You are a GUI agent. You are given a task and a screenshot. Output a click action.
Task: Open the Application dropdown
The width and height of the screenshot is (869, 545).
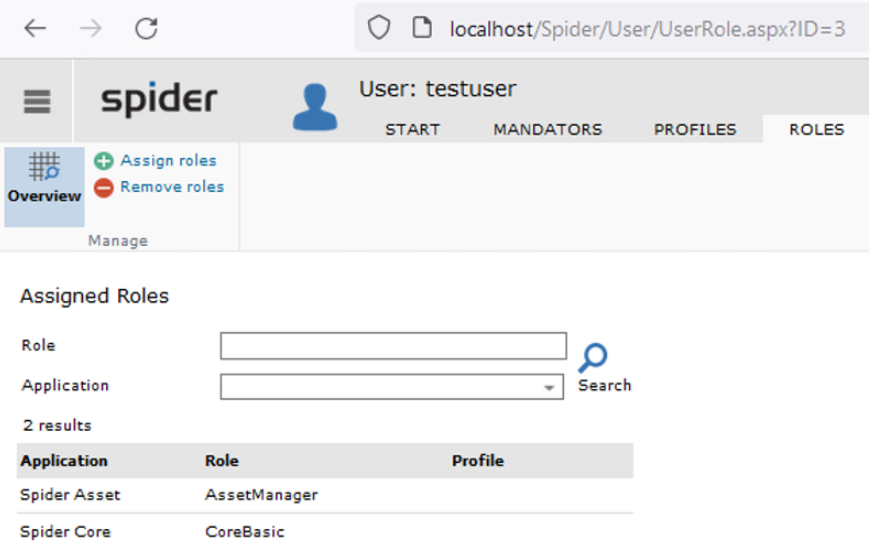(x=392, y=386)
